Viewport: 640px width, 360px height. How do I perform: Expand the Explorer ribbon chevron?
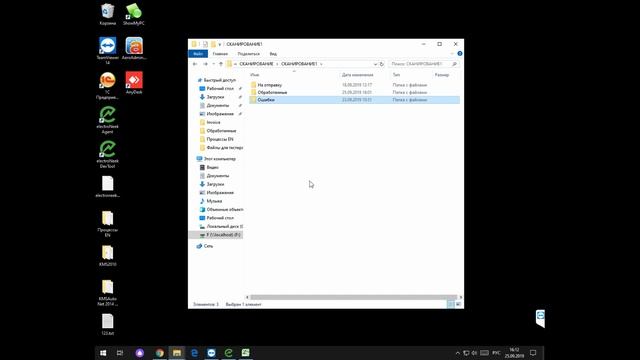tap(452, 53)
